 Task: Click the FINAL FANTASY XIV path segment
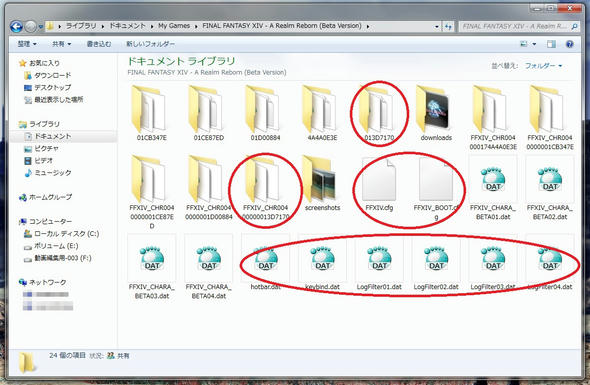pos(282,26)
